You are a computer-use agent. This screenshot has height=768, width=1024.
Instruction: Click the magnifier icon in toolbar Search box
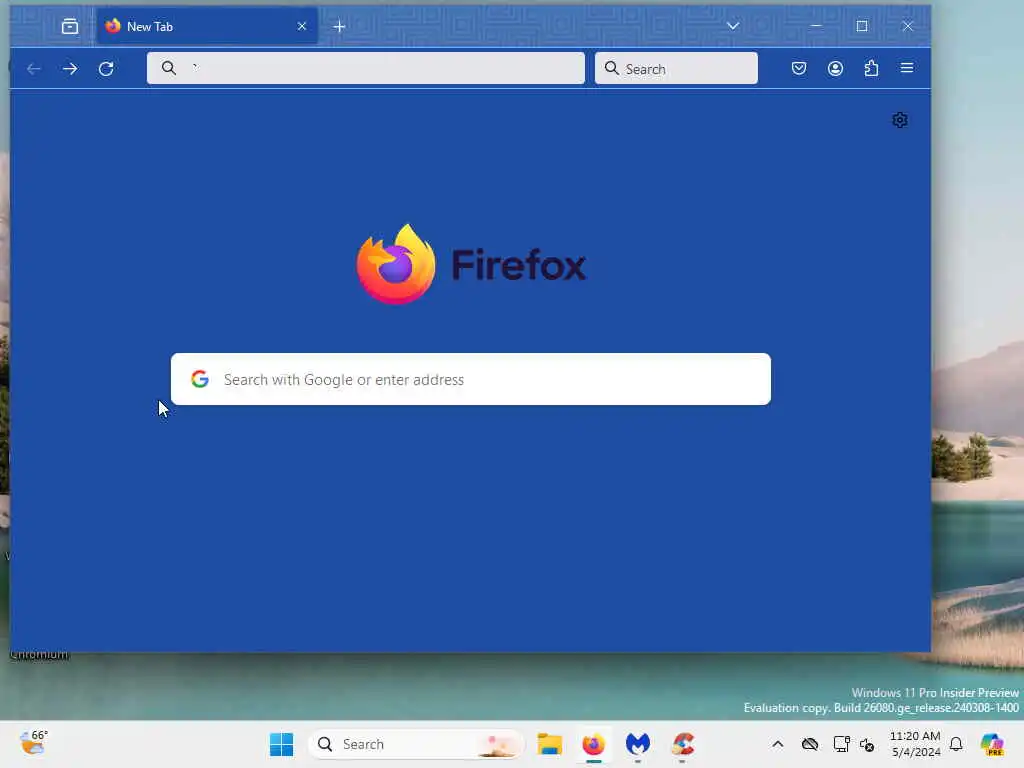click(611, 68)
